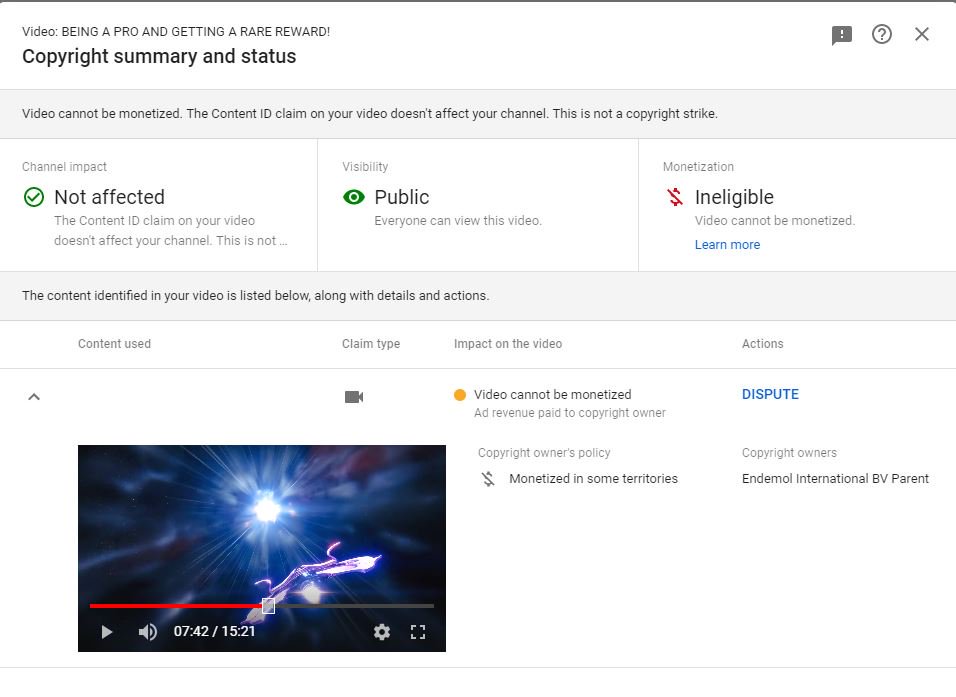Screen dimensions: 956x697
Task: Select 'Ad revenue paid to copyright owner' text
Action: pos(569,413)
